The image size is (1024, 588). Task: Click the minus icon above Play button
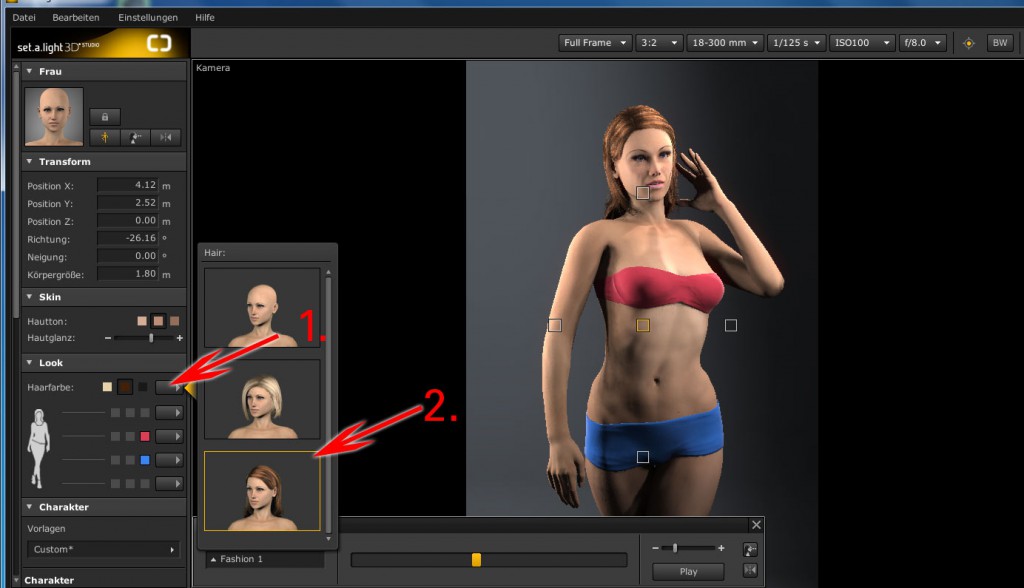point(655,548)
